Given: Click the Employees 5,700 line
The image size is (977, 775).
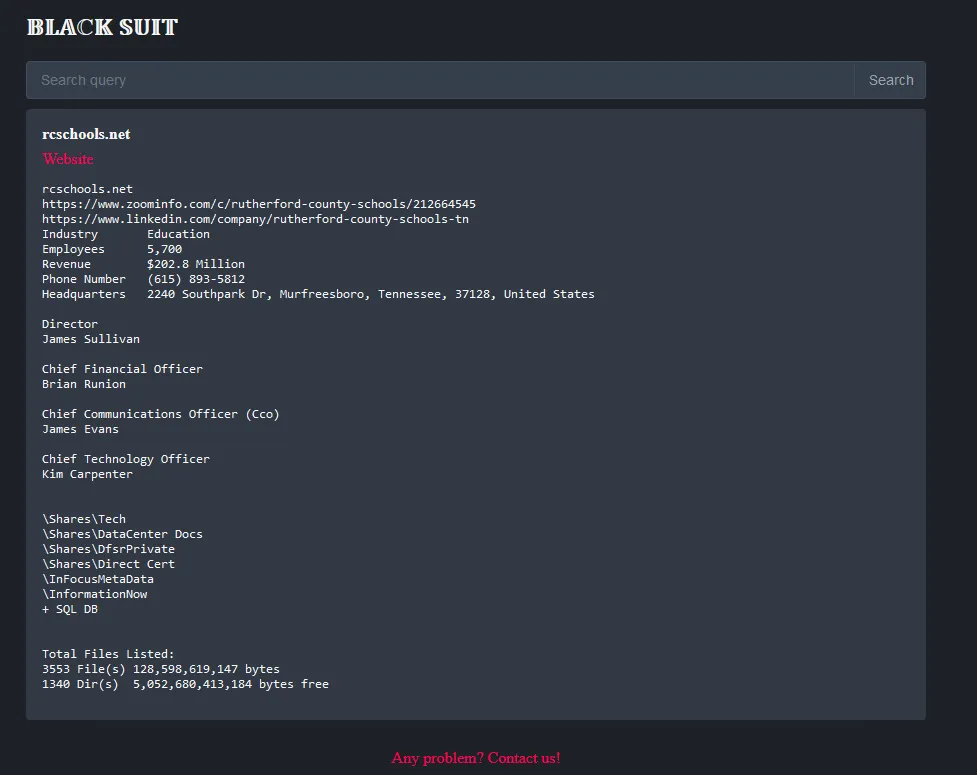Looking at the screenshot, I should pos(112,249).
